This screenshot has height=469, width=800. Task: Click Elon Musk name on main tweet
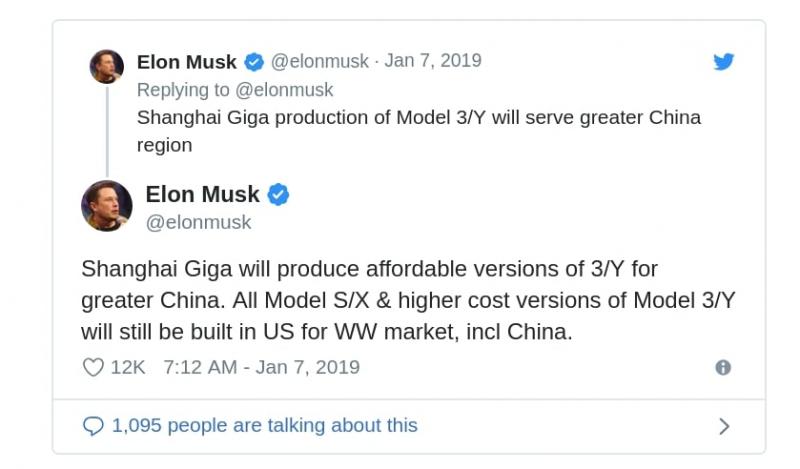(203, 194)
